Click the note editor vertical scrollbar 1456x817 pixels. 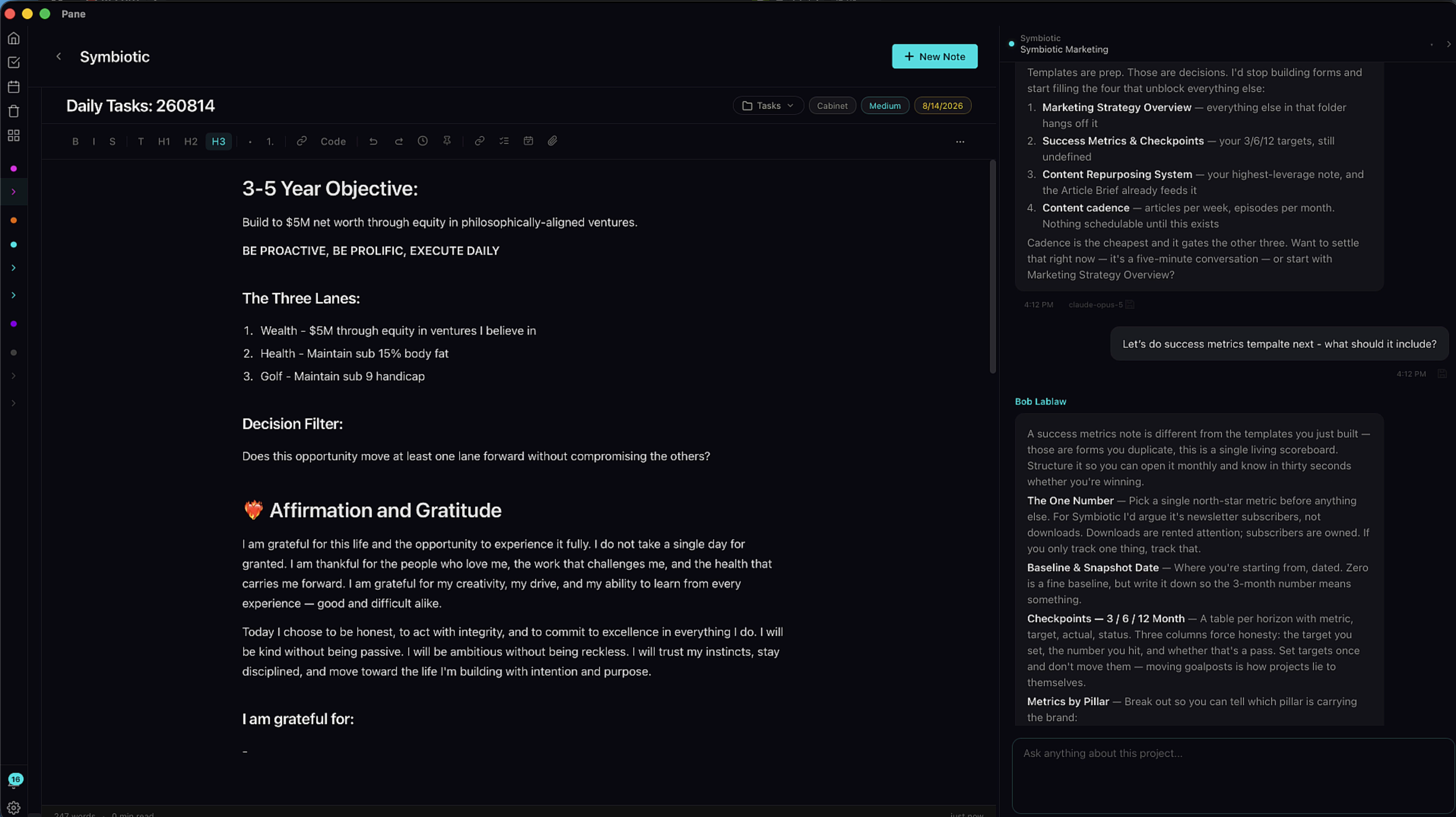coord(993,267)
